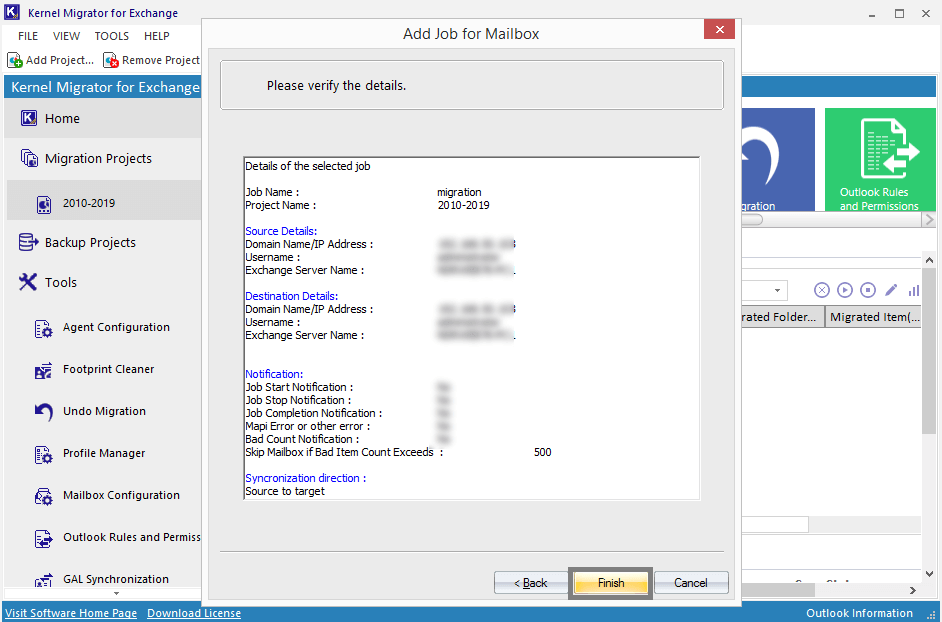Click the Backup Projects icon
The image size is (942, 622).
pos(28,242)
